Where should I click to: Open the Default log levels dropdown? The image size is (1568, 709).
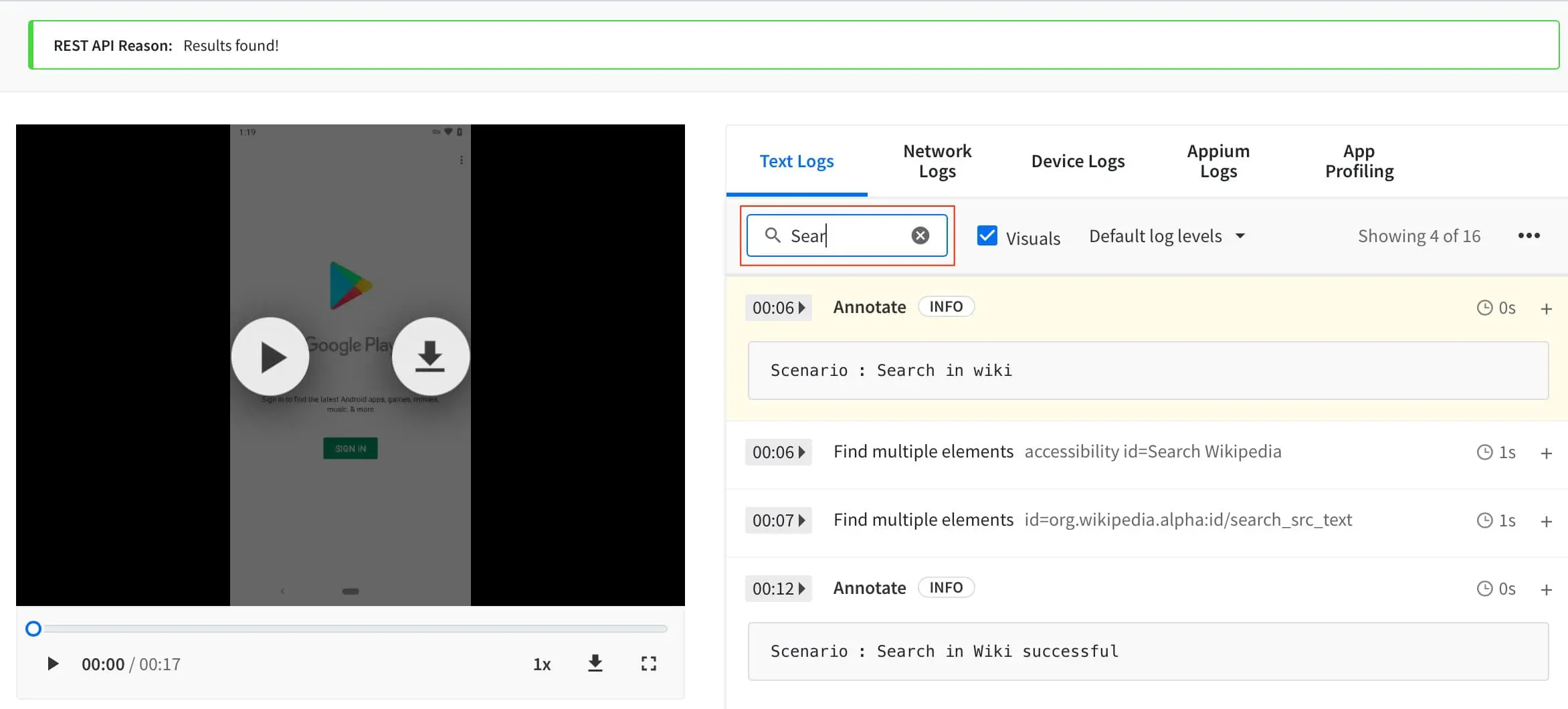[1167, 236]
